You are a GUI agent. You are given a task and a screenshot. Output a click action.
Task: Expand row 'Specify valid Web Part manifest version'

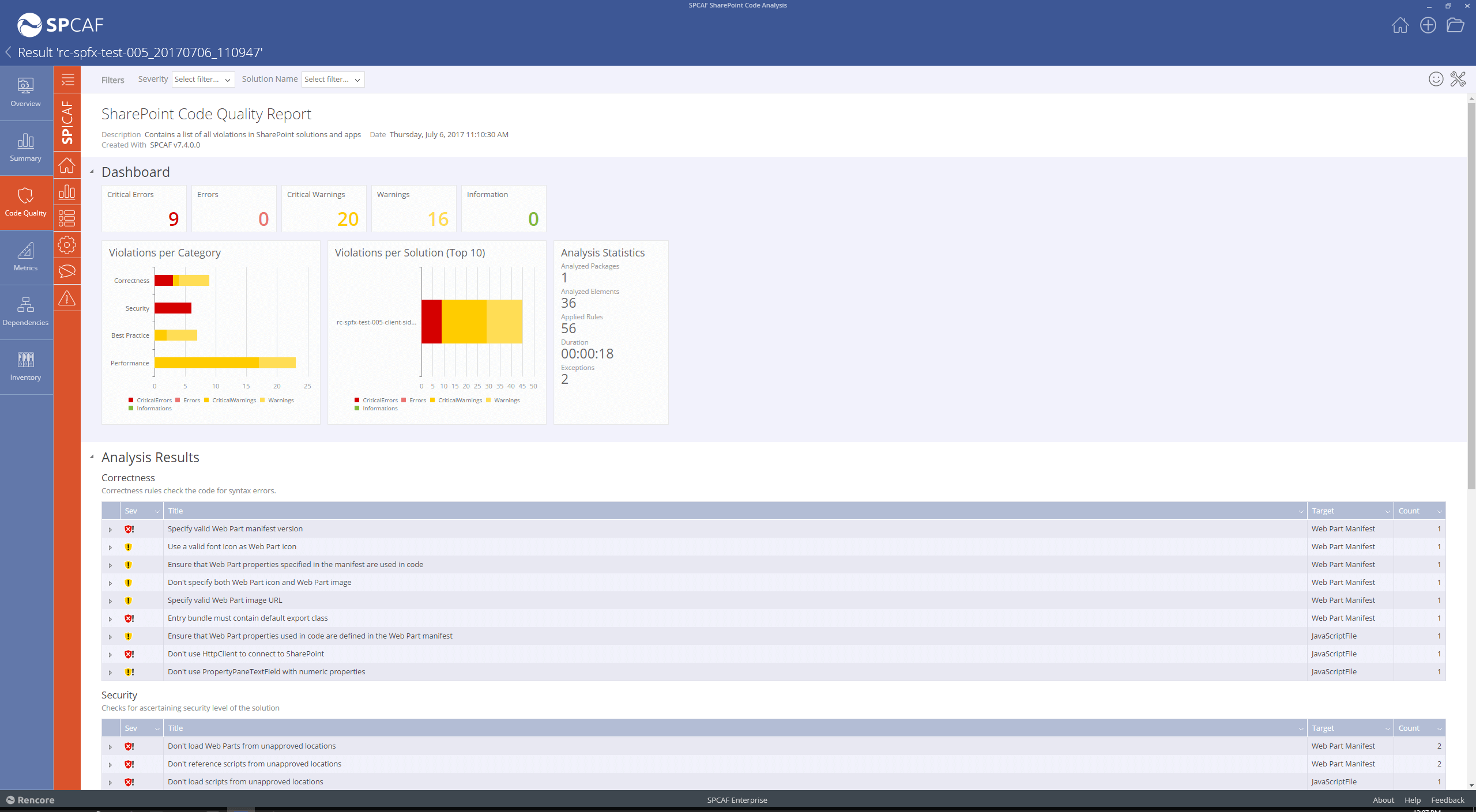coord(110,530)
